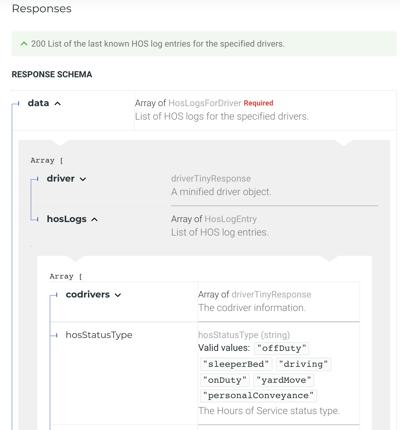This screenshot has height=430, width=400.
Task: Click the data property name
Action: pyautogui.click(x=38, y=103)
